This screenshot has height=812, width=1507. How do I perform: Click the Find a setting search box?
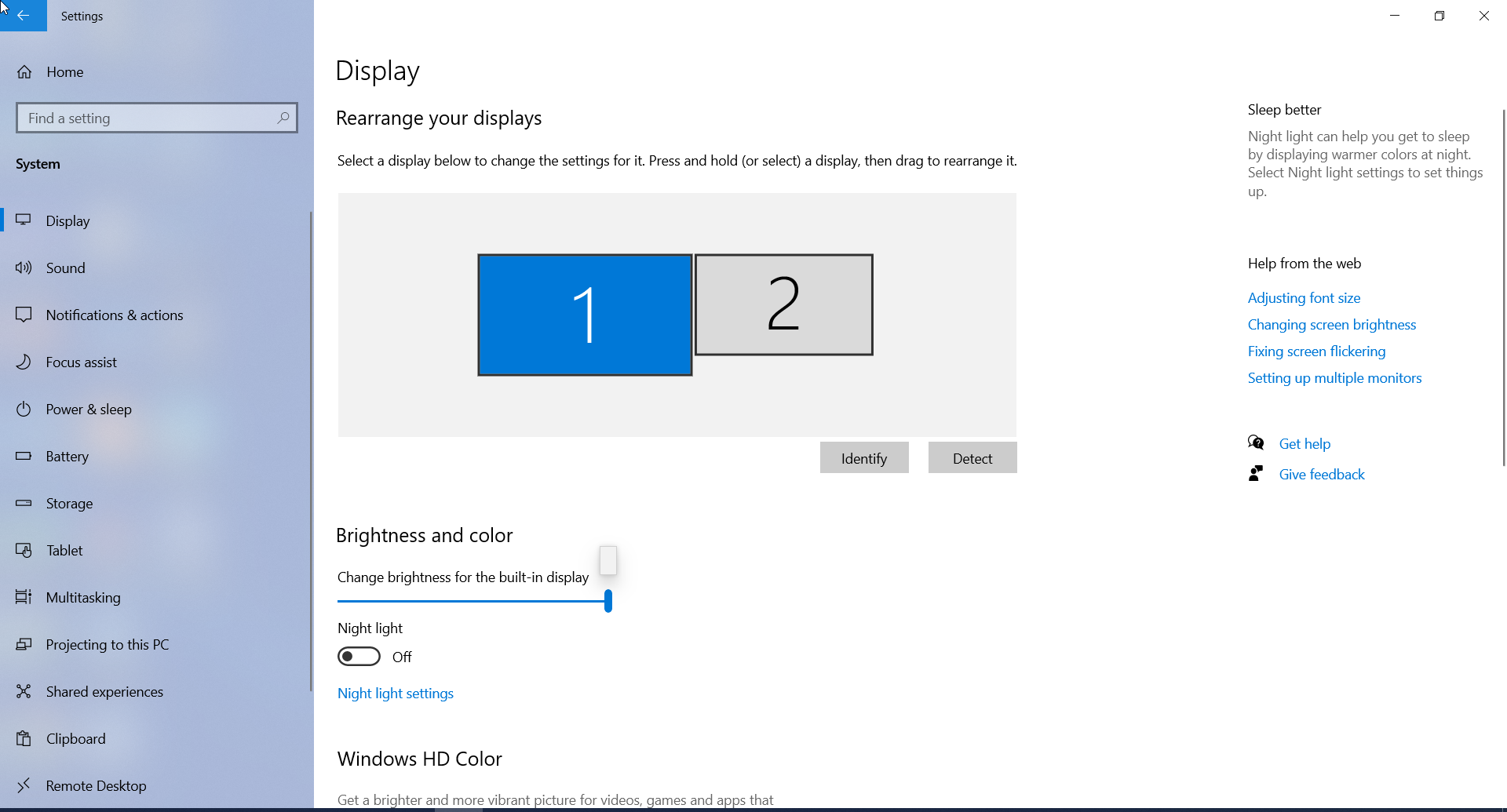point(157,118)
